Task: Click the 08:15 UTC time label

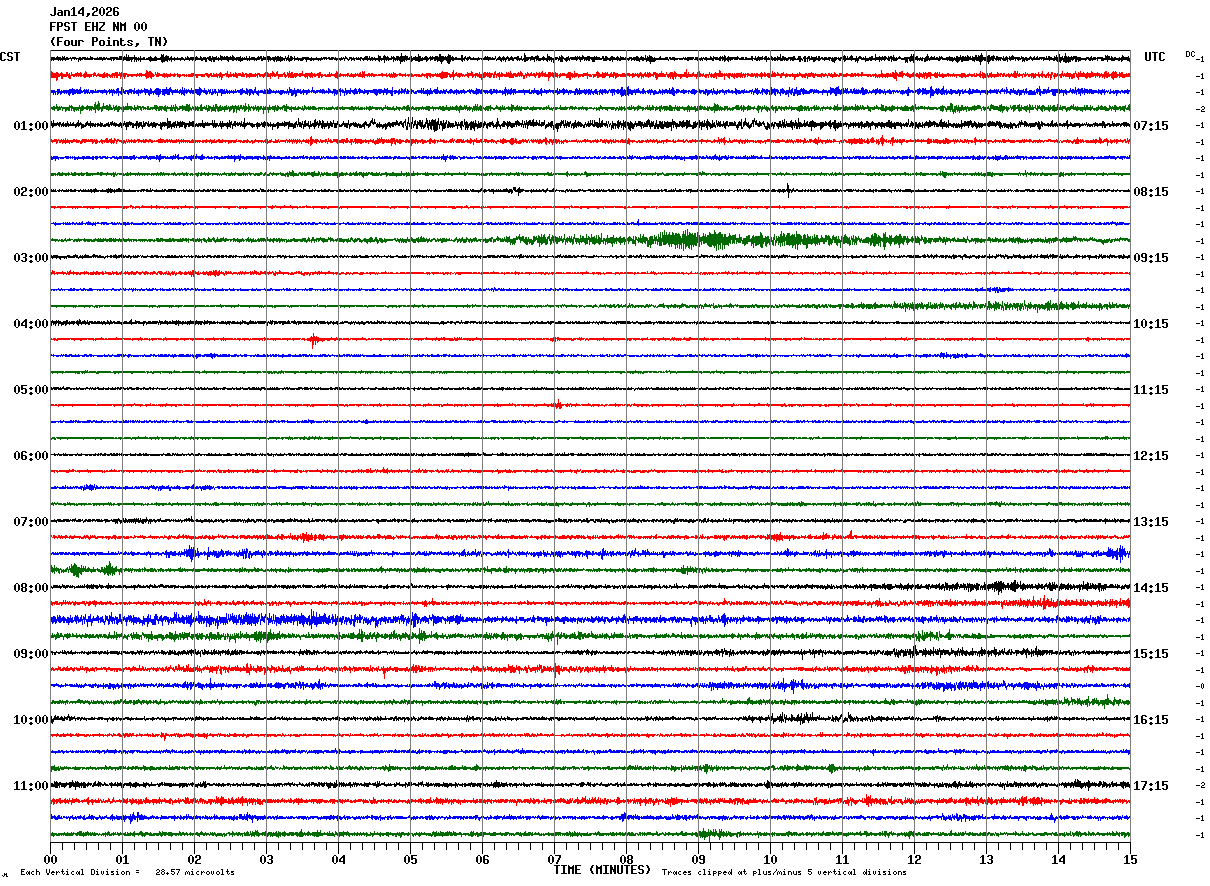Action: pos(1152,192)
